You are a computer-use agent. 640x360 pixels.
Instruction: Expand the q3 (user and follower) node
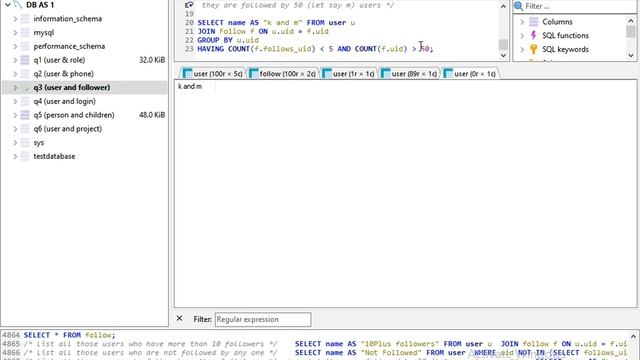pos(15,88)
